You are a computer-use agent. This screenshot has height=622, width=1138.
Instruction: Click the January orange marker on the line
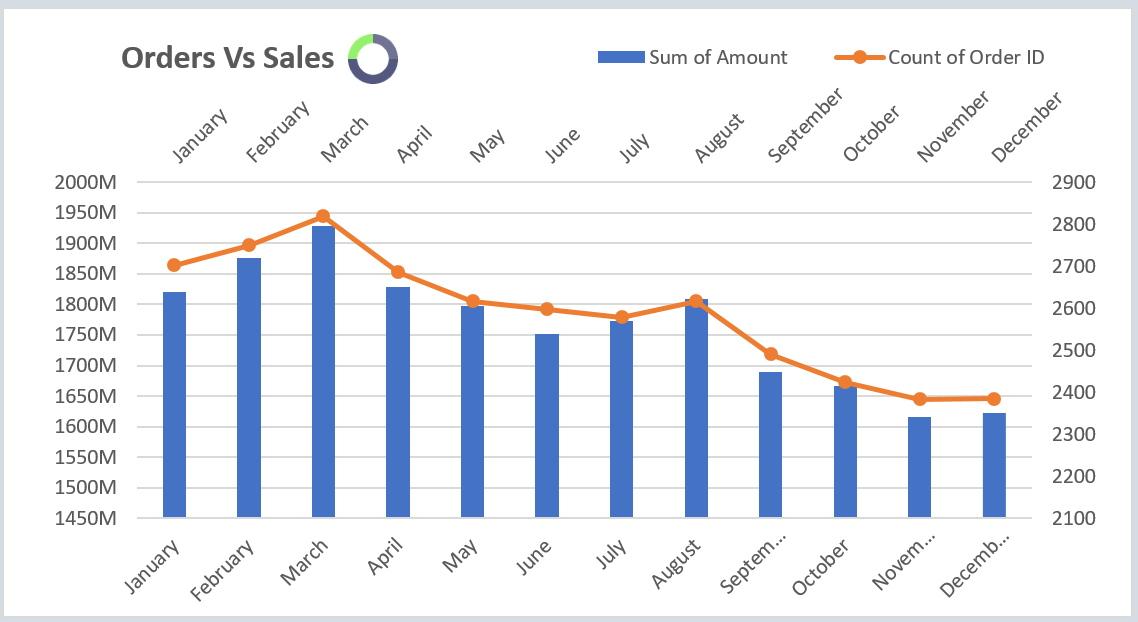(x=172, y=264)
